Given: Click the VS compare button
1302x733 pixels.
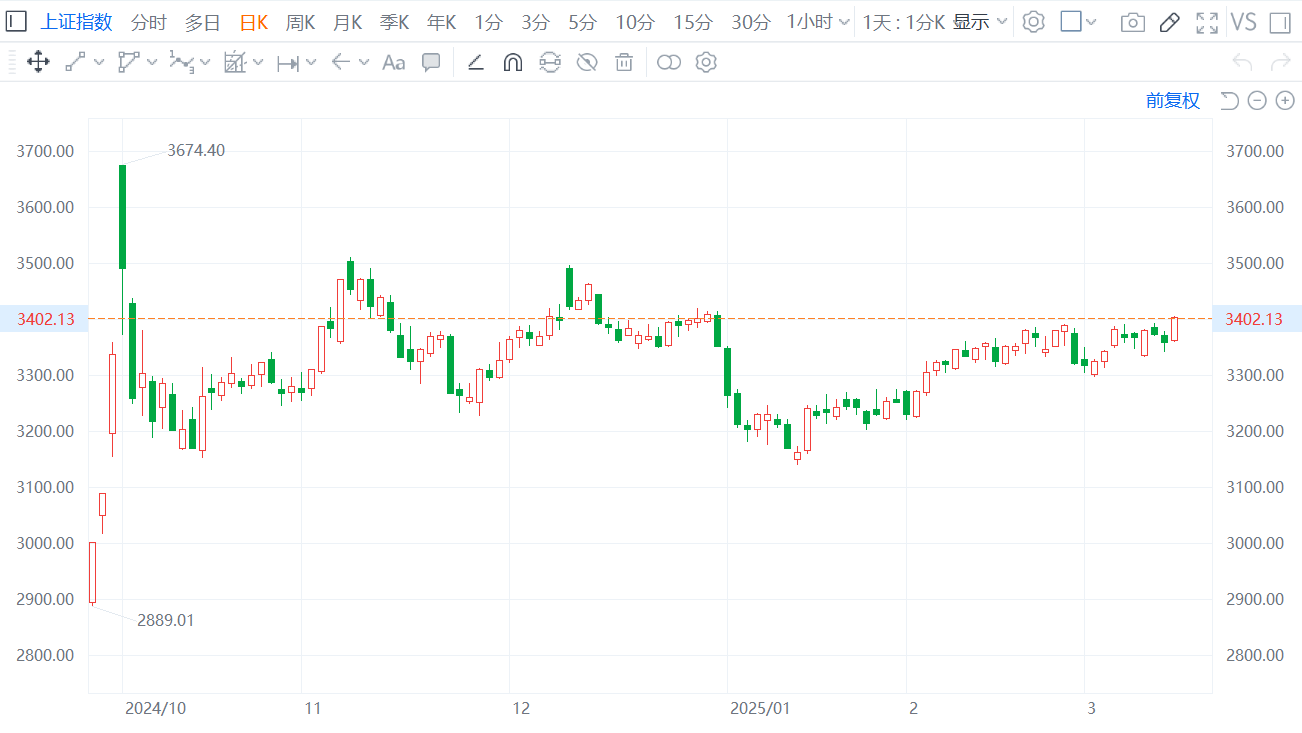Looking at the screenshot, I should [1243, 22].
